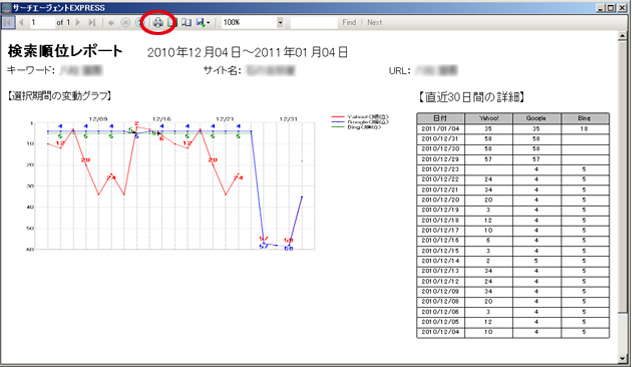Click Google column header in table
Viewport: 632px width, 367px height.
tap(536, 118)
